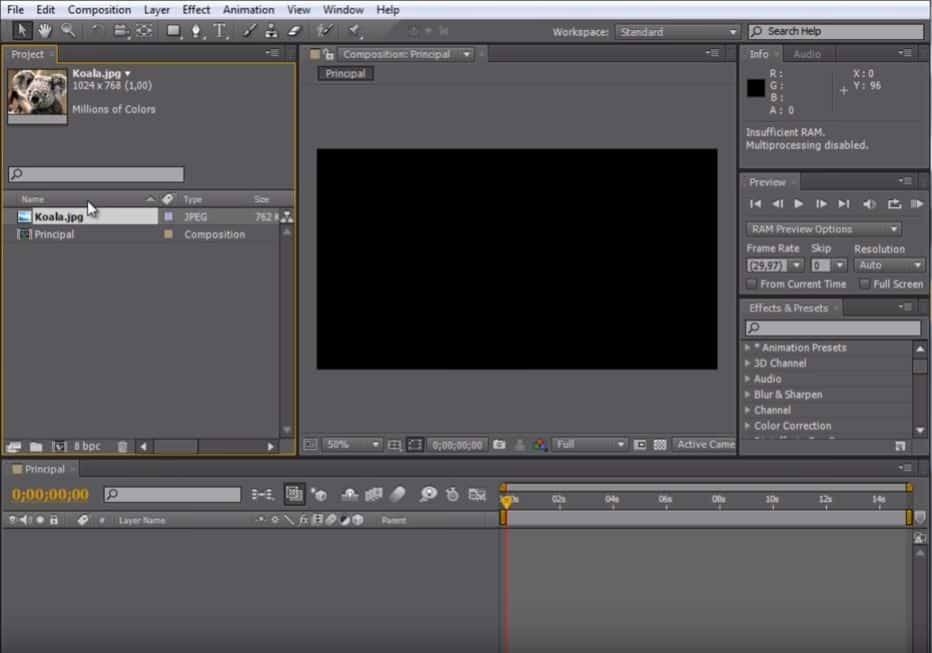Select the Hand tool
Image resolution: width=932 pixels, height=653 pixels.
pyautogui.click(x=45, y=30)
